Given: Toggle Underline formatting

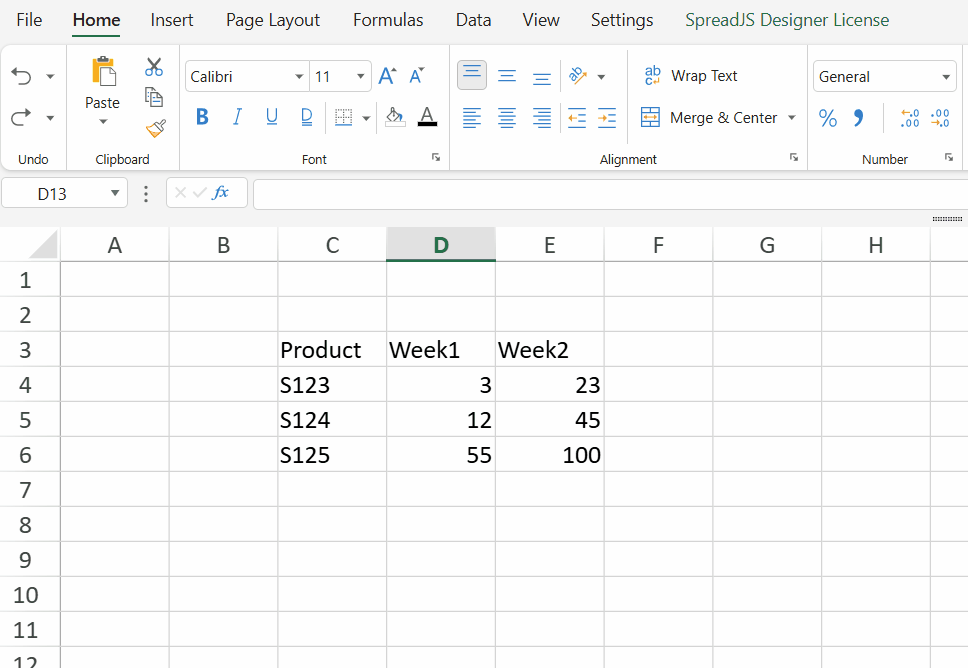Looking at the screenshot, I should [272, 117].
